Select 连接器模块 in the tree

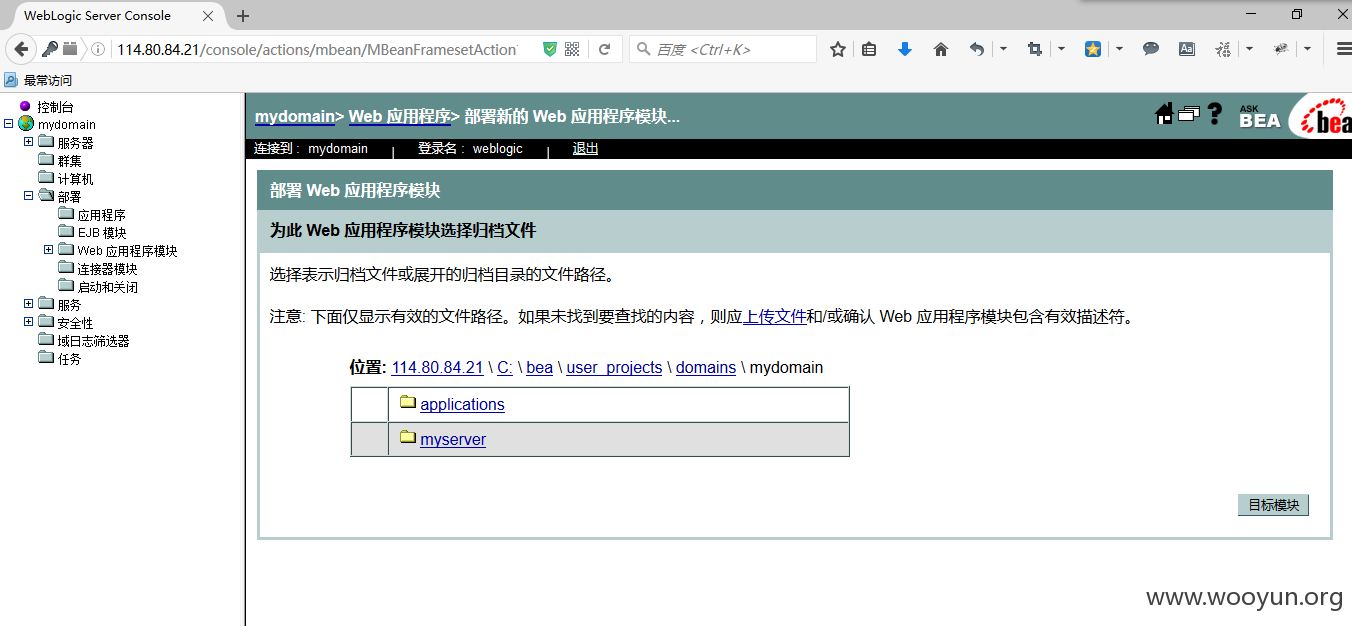click(107, 269)
